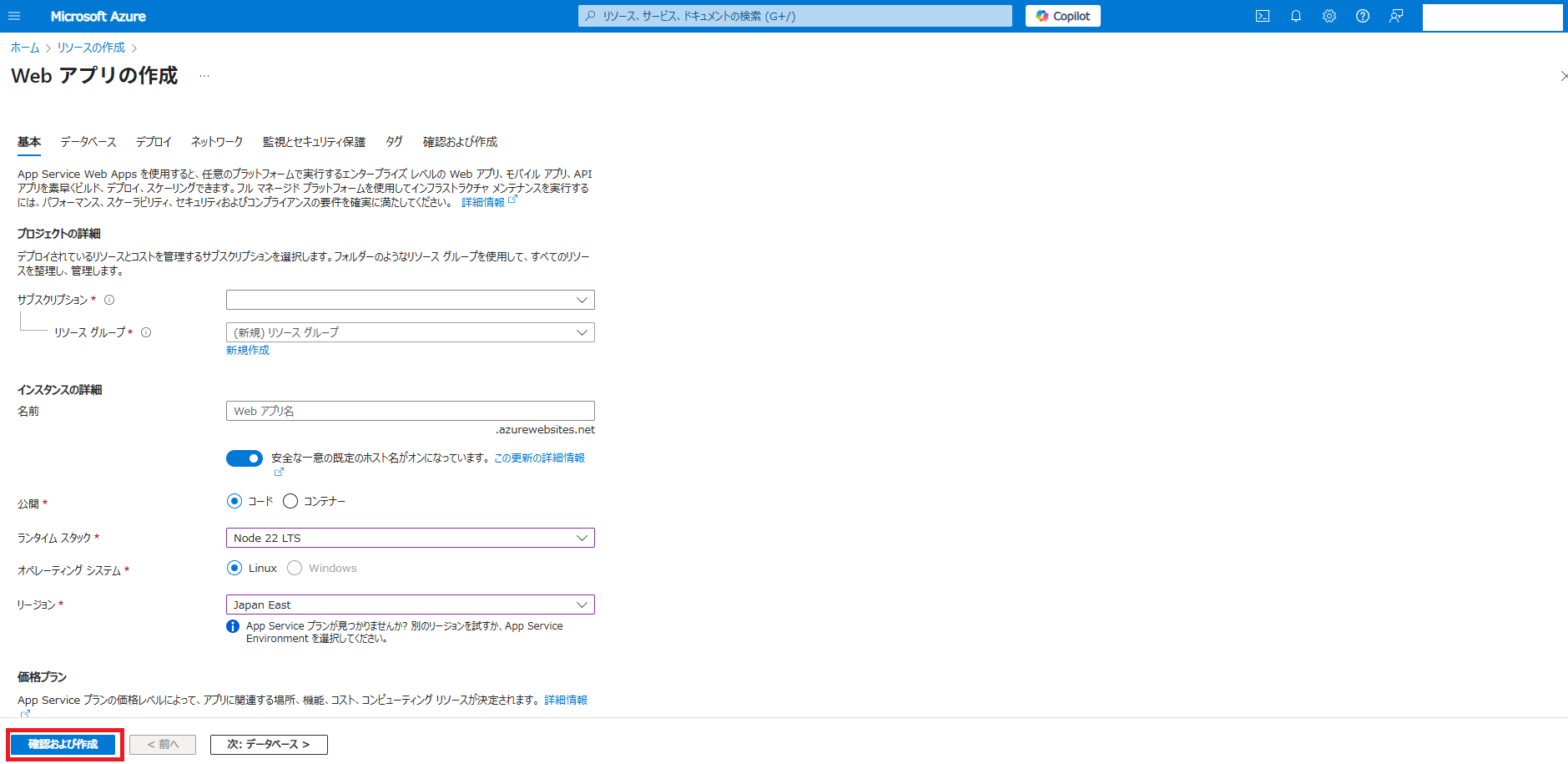Click the 確認および作成 blue button
This screenshot has height=764, width=1568.
[63, 744]
